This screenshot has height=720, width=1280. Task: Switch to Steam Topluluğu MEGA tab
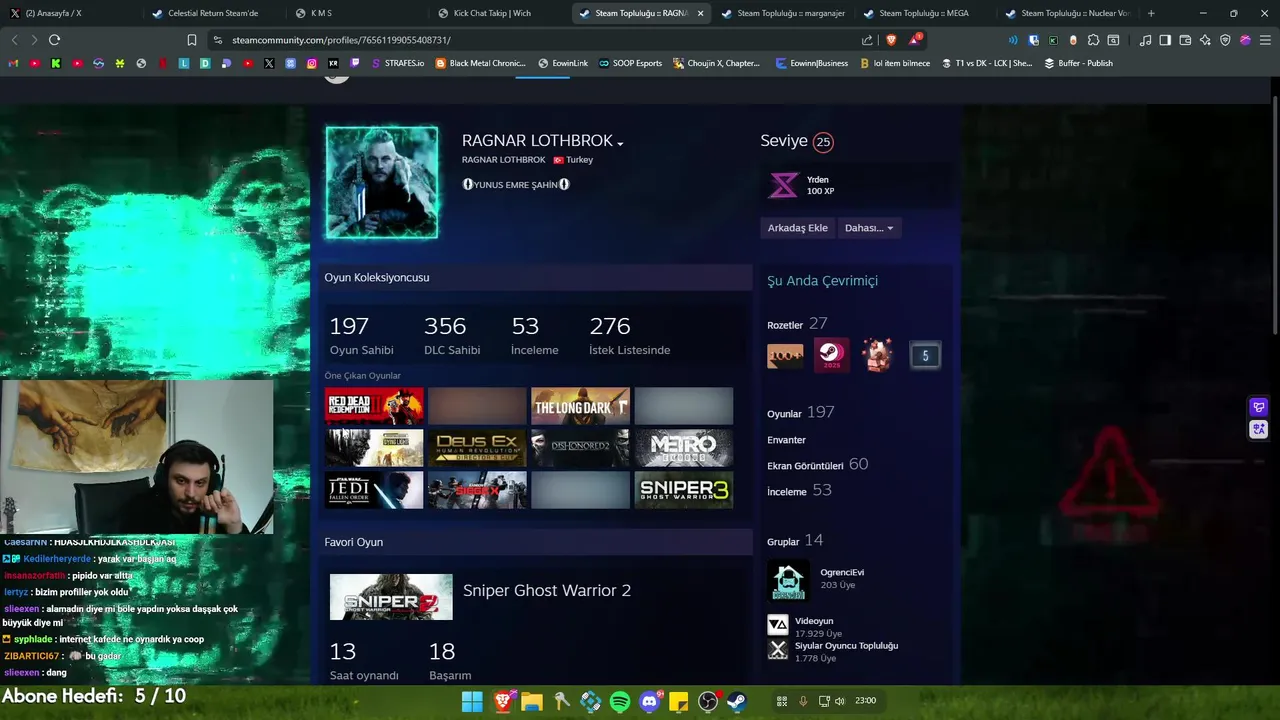coord(926,13)
